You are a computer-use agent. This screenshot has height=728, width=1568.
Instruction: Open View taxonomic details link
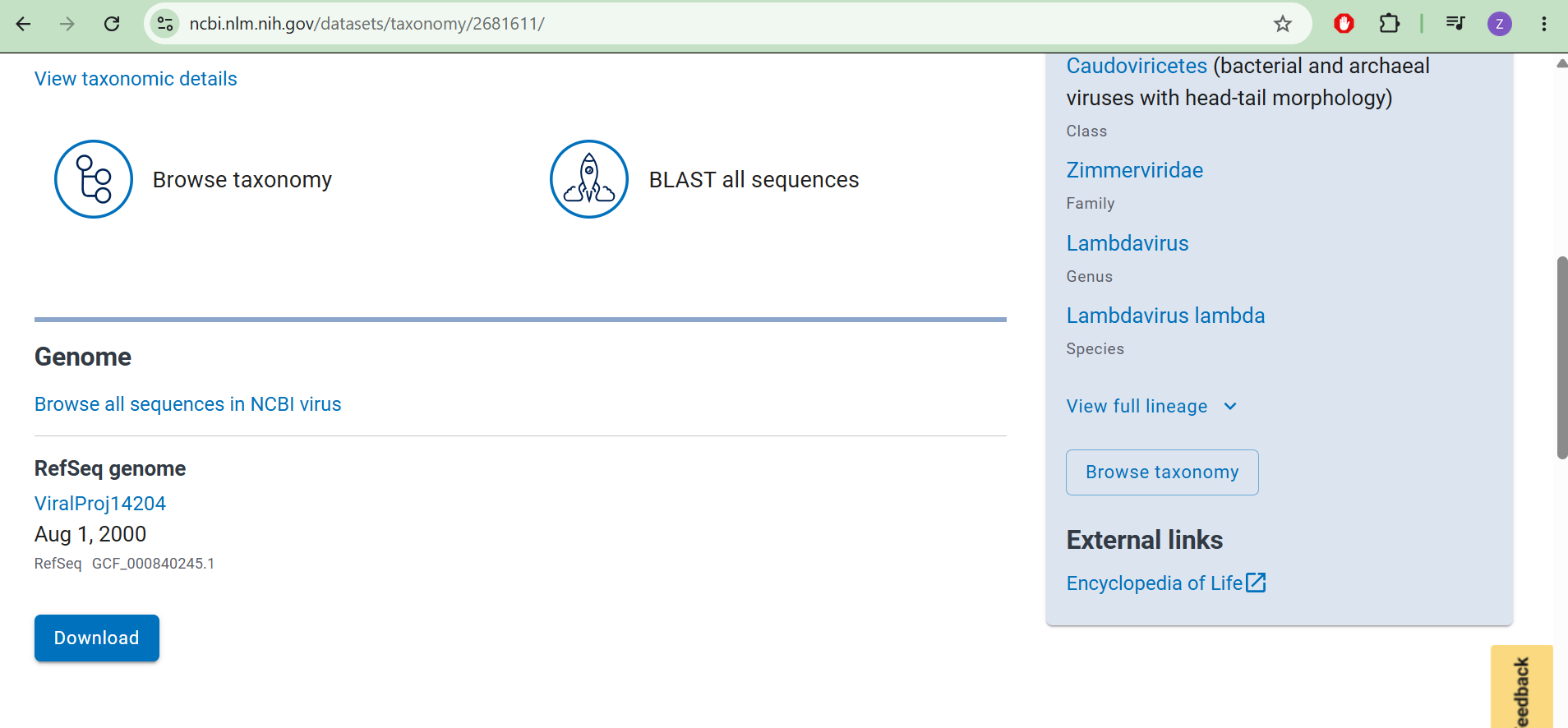pyautogui.click(x=136, y=79)
